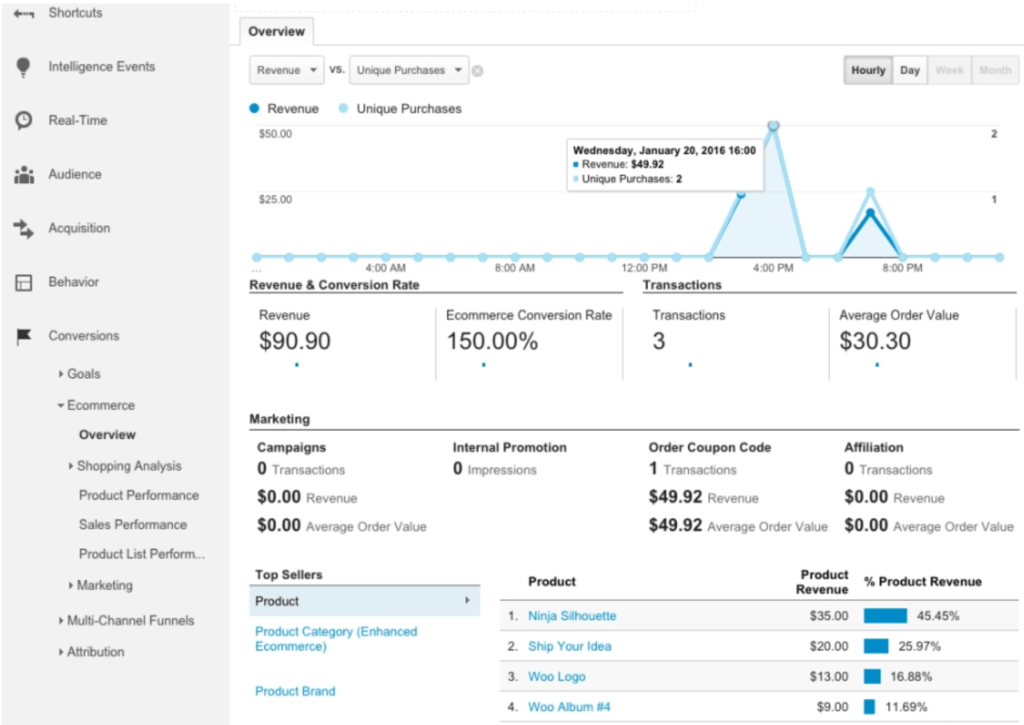Click the 45.45% revenue bar for Ninja Silhouette
Screen dimensions: 1024x725
tap(888, 616)
